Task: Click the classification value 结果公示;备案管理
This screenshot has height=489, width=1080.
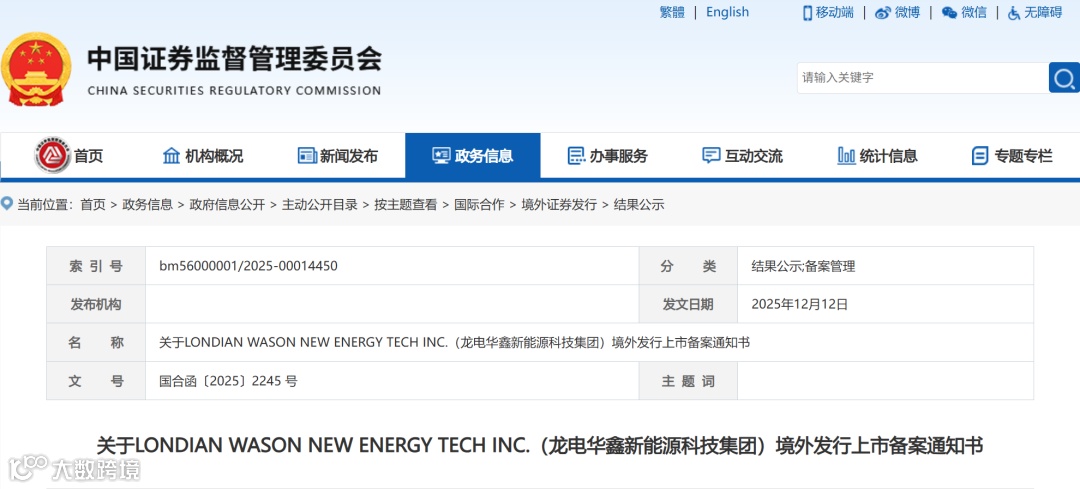Action: coord(803,266)
